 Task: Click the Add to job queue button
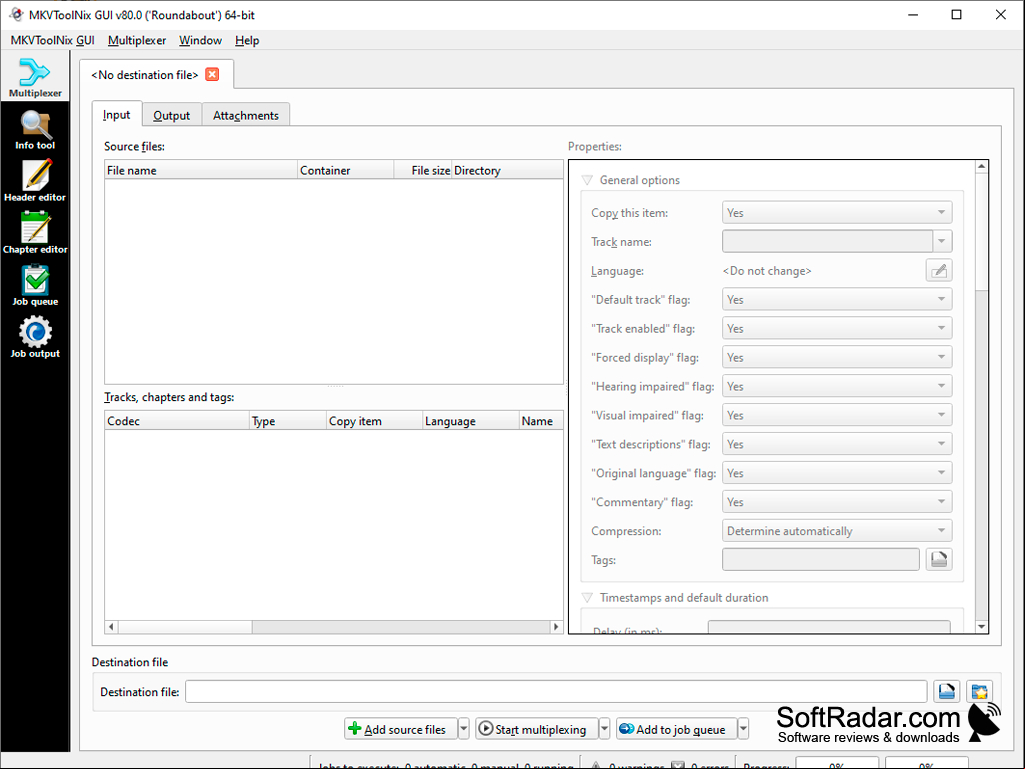677,728
